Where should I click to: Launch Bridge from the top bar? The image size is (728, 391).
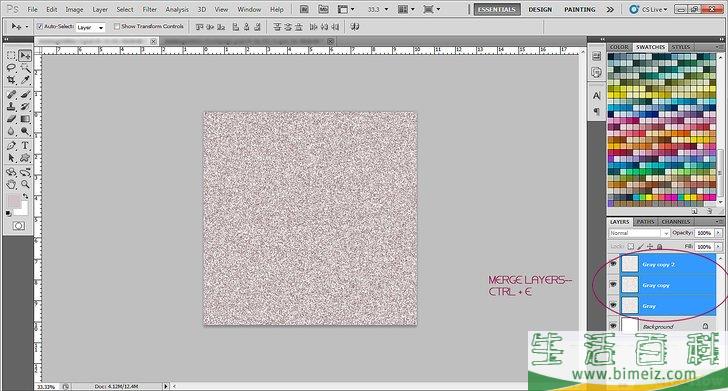(304, 9)
